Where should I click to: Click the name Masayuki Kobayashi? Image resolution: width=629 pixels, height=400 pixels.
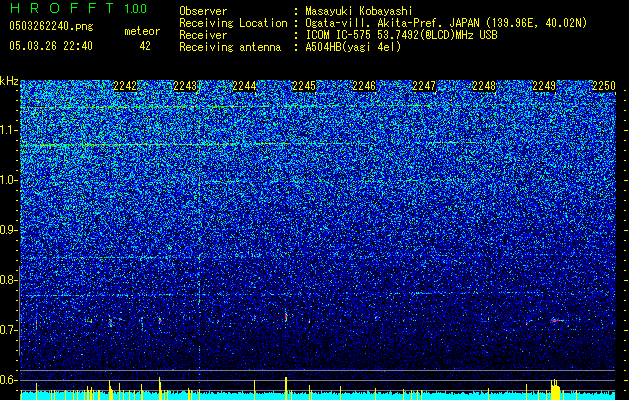click(x=359, y=11)
